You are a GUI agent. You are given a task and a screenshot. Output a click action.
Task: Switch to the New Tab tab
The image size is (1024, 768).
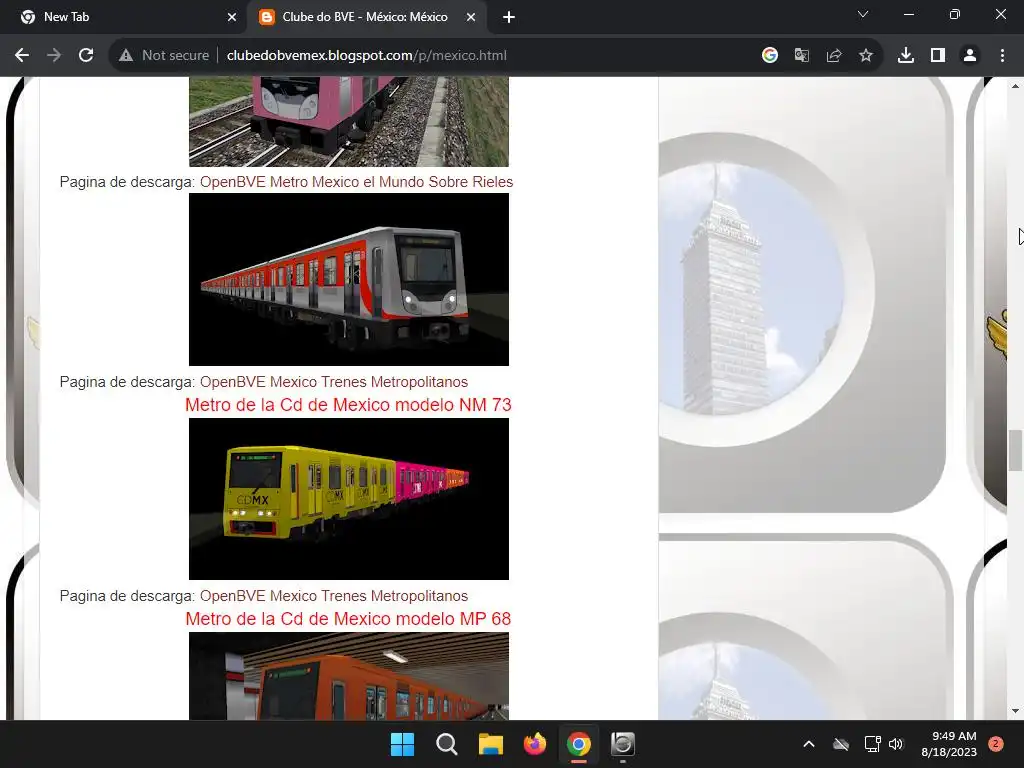126,17
